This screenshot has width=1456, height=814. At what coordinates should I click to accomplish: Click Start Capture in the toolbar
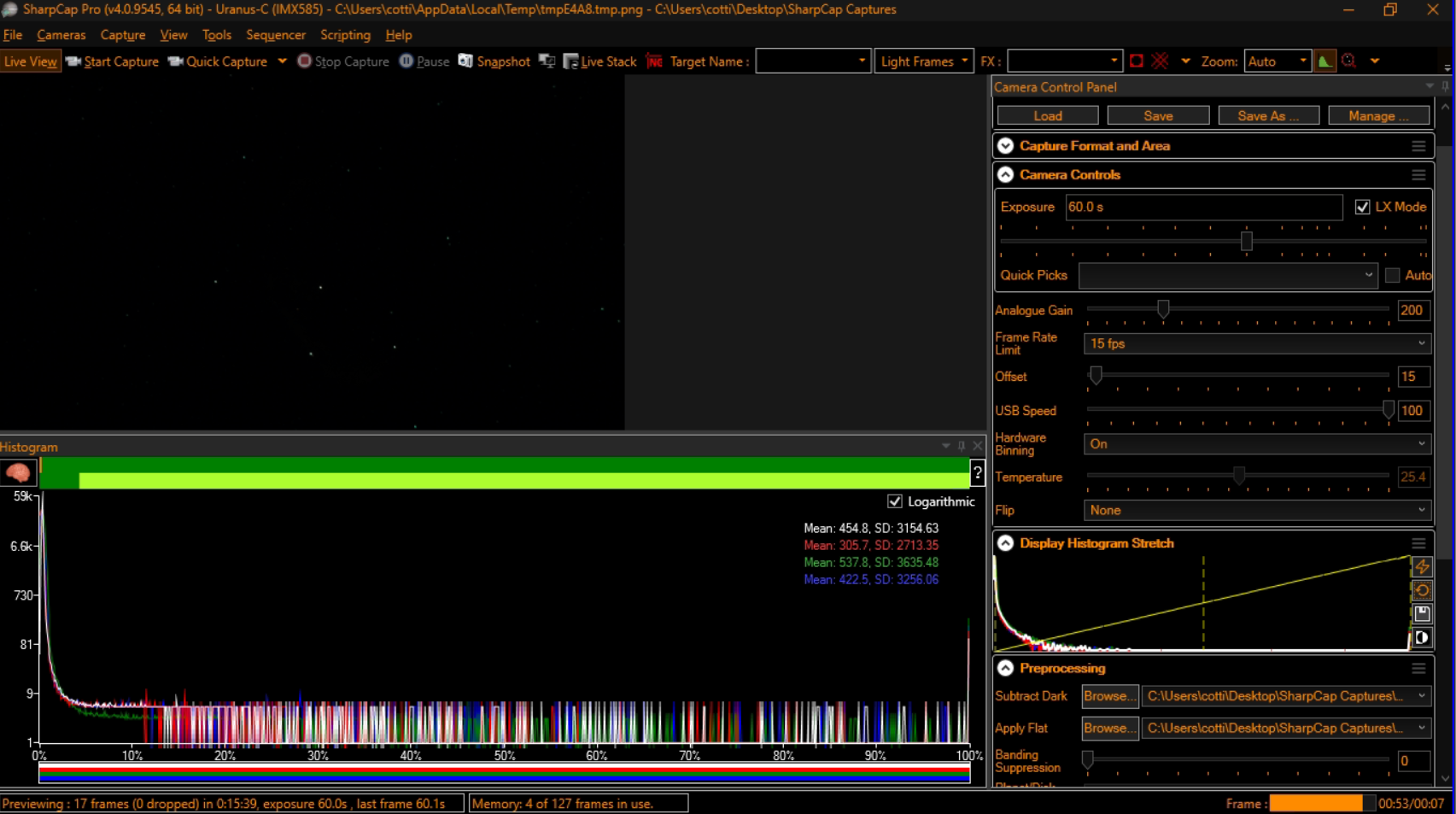(x=112, y=61)
